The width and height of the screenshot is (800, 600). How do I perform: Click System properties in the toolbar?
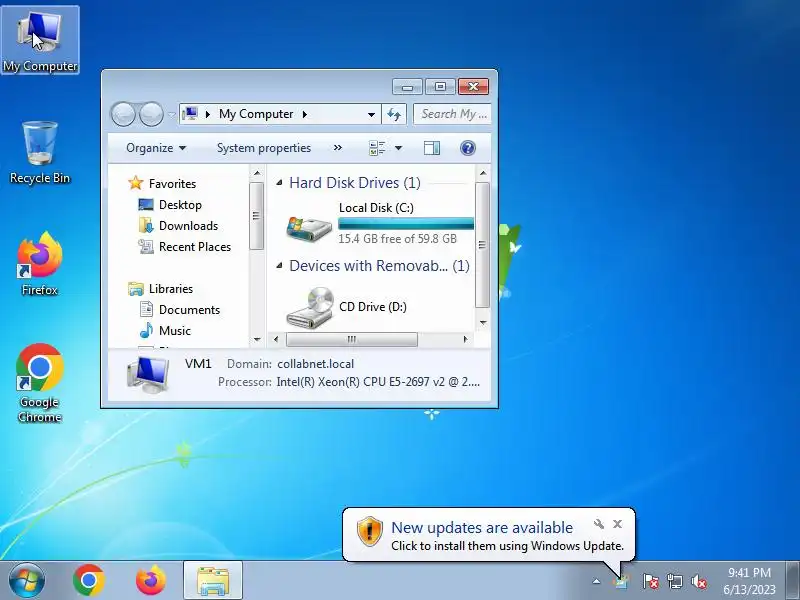[x=264, y=148]
